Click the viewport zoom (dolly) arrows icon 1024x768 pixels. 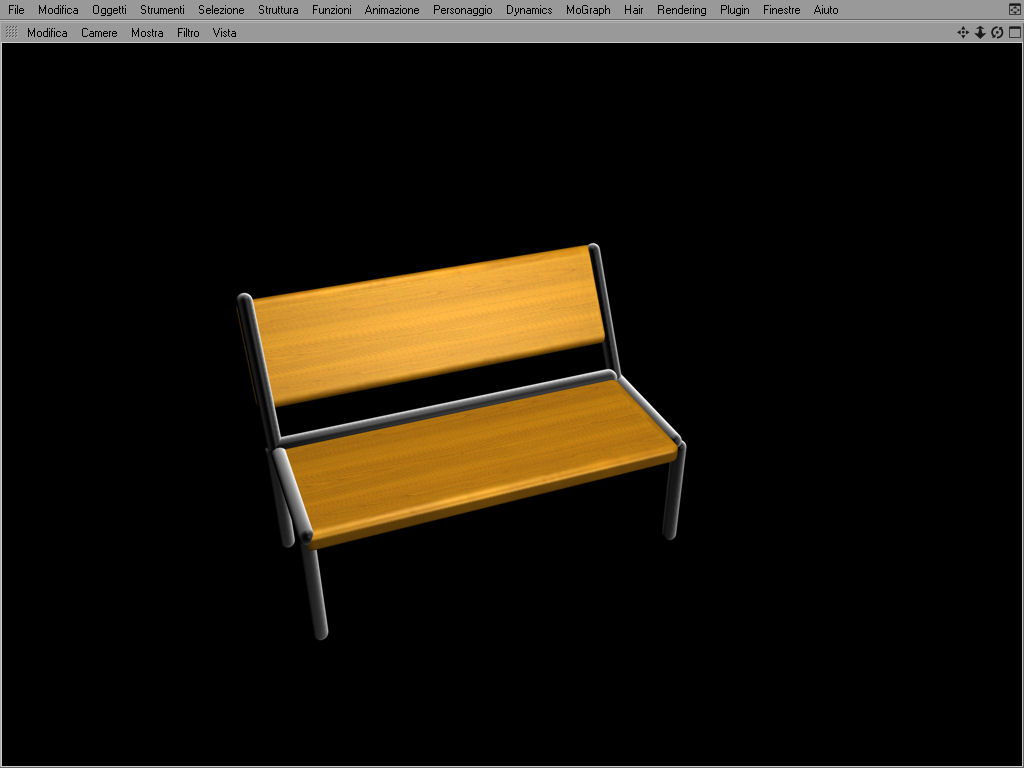[980, 33]
